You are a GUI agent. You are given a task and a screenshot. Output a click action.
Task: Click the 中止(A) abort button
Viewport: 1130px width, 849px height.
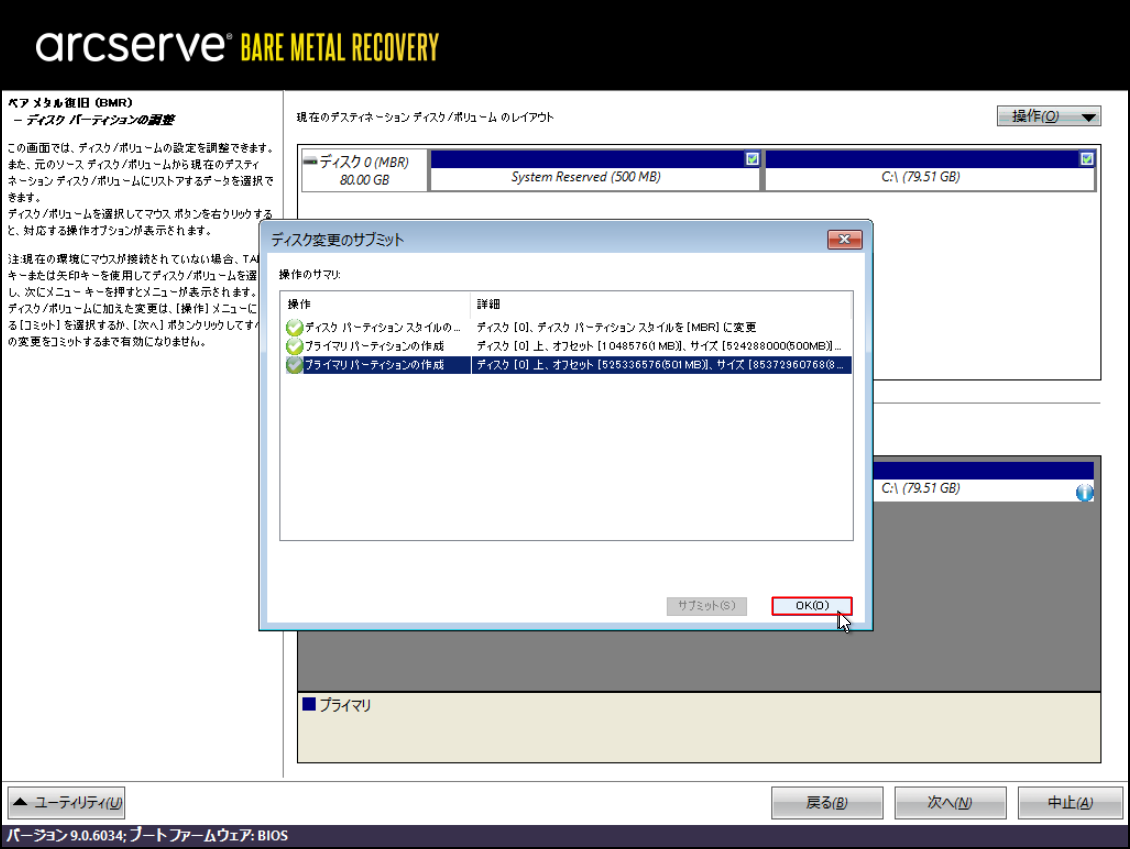[1069, 803]
